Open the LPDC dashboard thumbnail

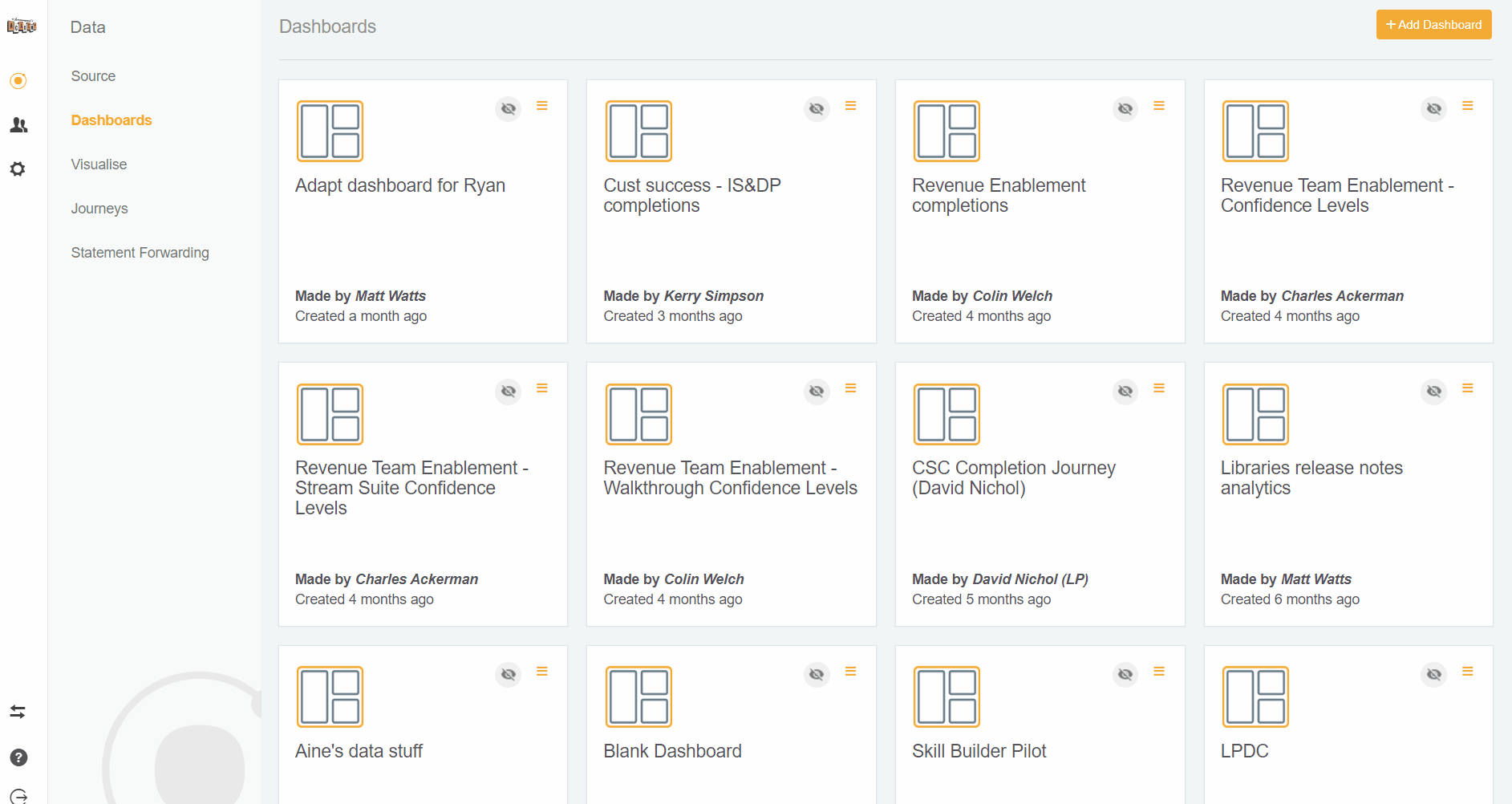pyautogui.click(x=1255, y=696)
